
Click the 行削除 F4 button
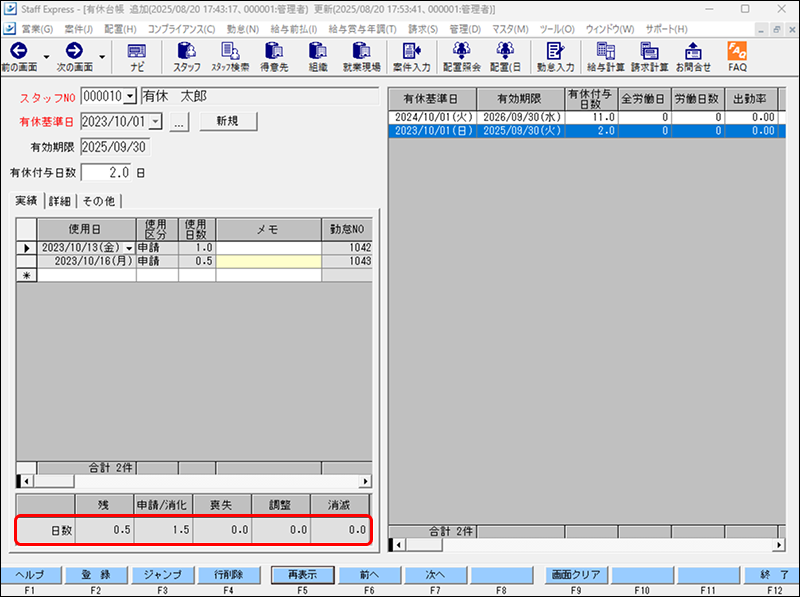pos(229,575)
